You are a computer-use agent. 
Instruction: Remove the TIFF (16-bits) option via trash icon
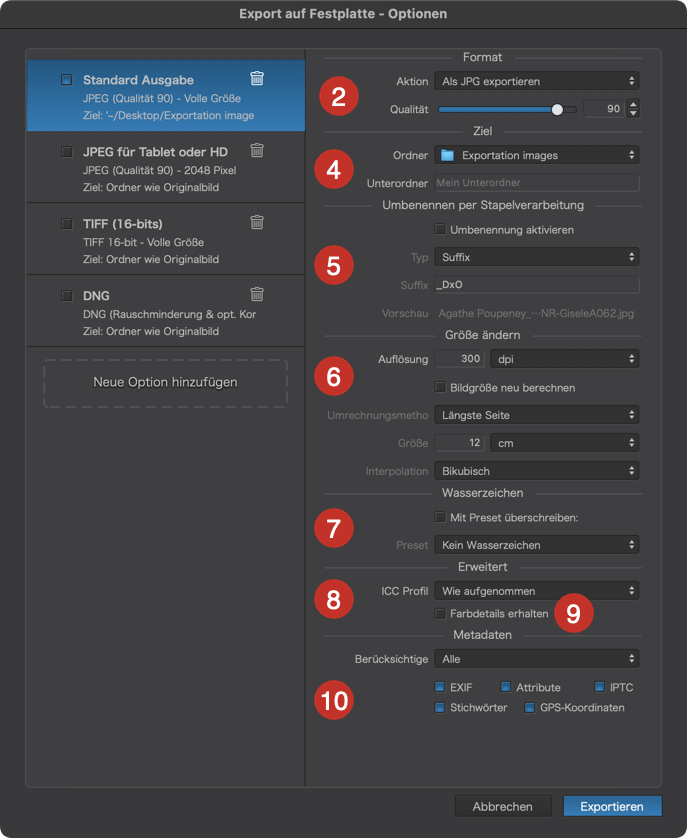(257, 222)
